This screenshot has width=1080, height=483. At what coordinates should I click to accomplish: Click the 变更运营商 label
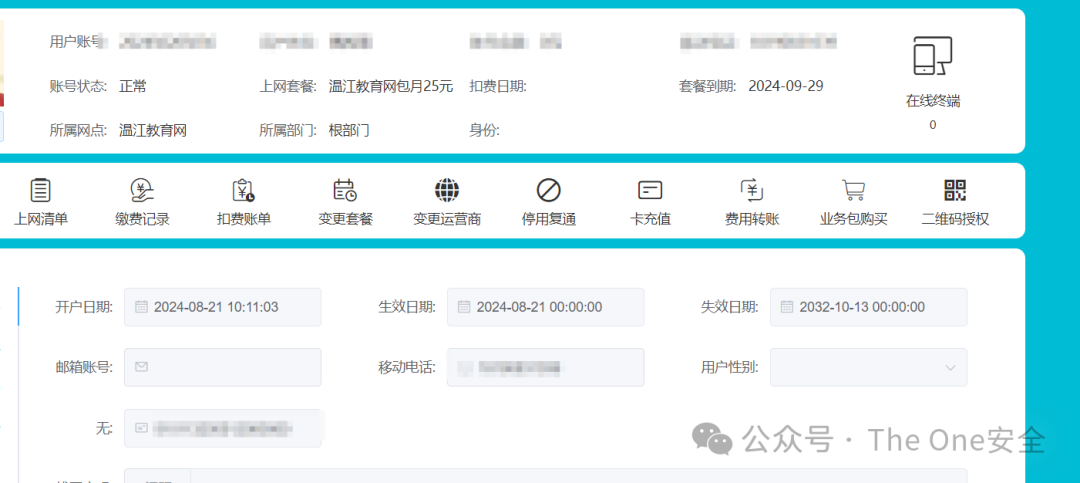[447, 220]
